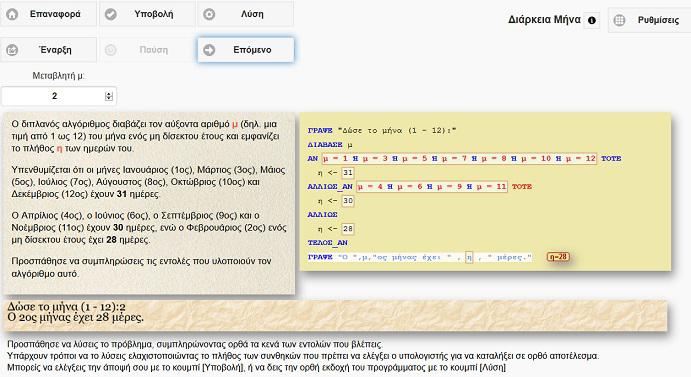Viewport: 691px width, 377px height.
Task: Go to next step with Επόμενο
Action: tap(245, 50)
